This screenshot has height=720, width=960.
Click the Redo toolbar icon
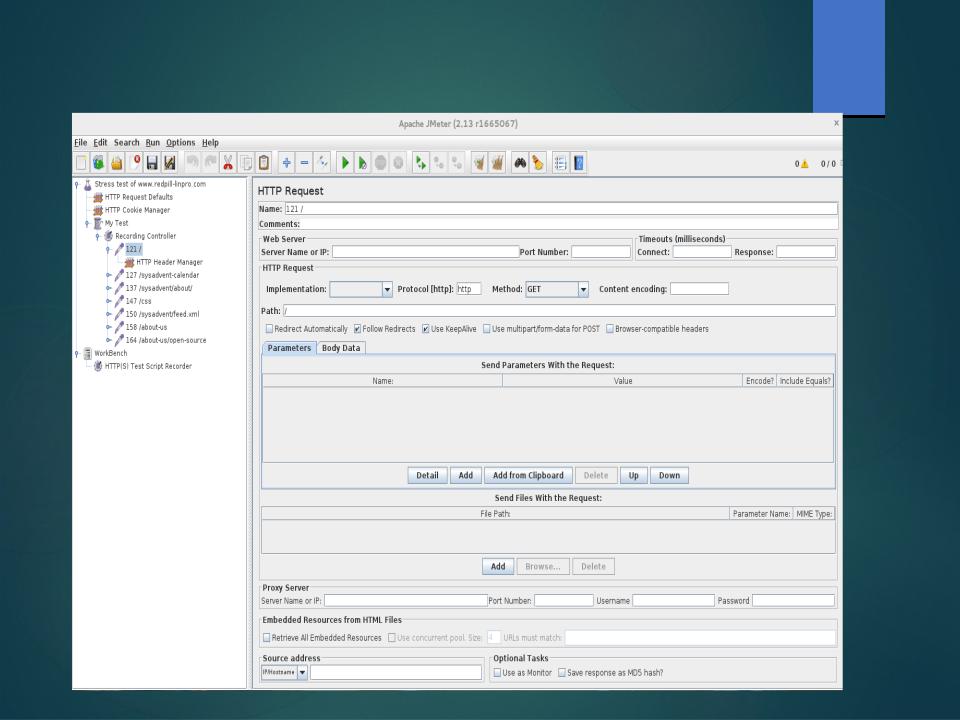tap(211, 163)
